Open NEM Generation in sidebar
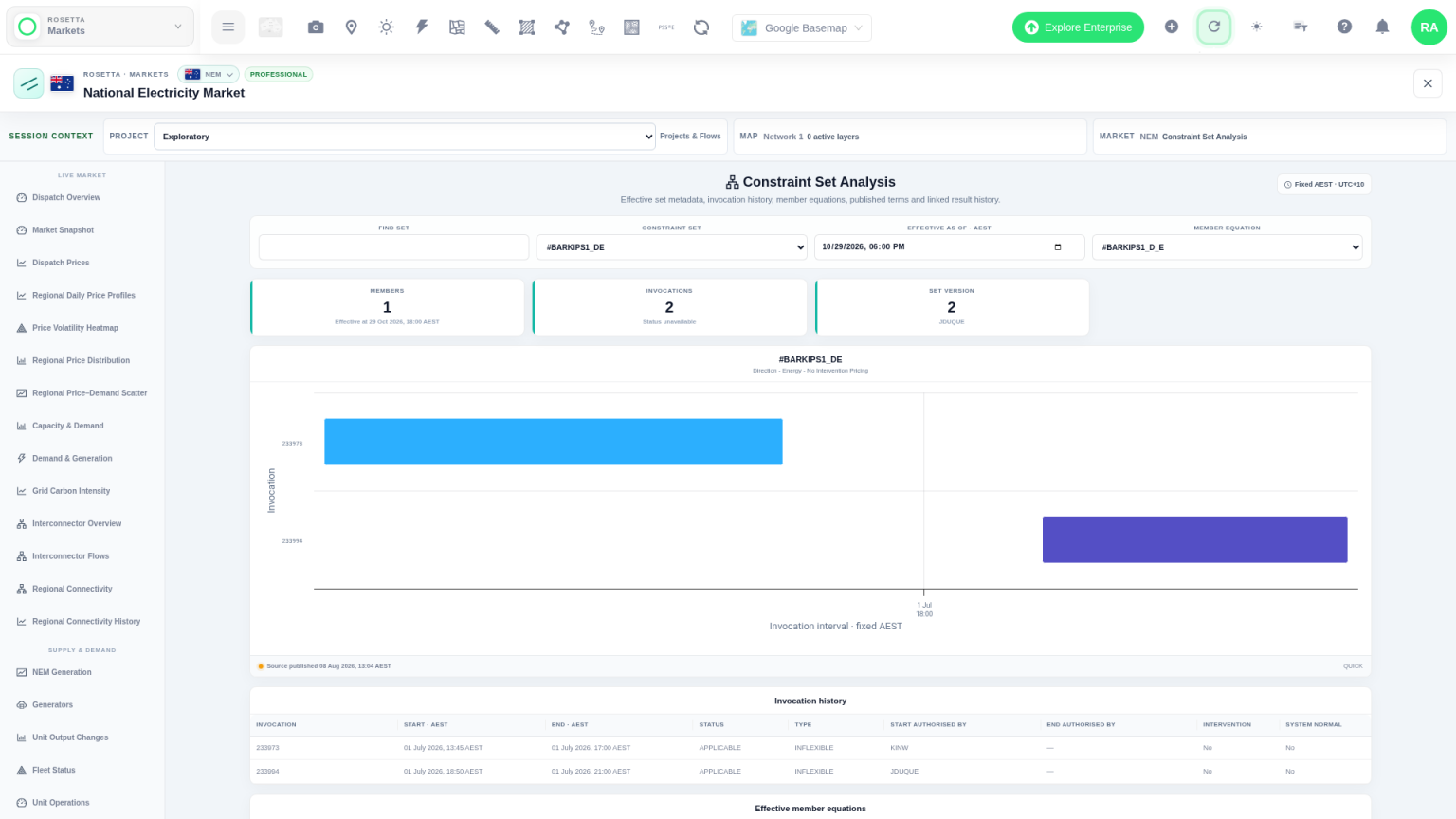Image resolution: width=1456 pixels, height=819 pixels. coord(62,672)
